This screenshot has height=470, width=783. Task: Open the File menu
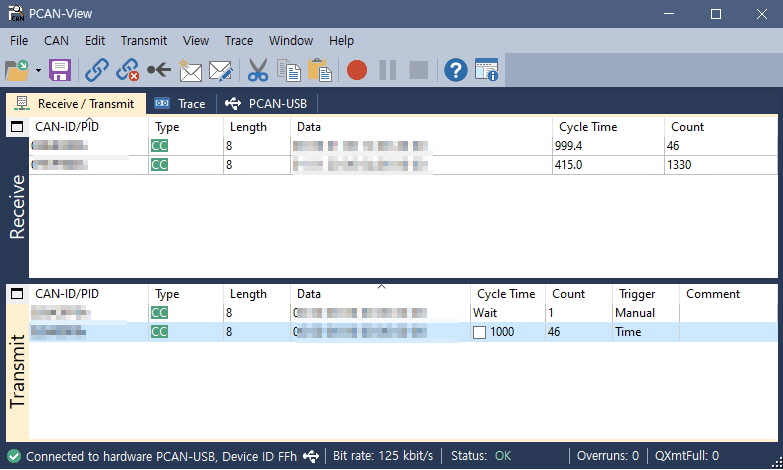click(x=19, y=40)
